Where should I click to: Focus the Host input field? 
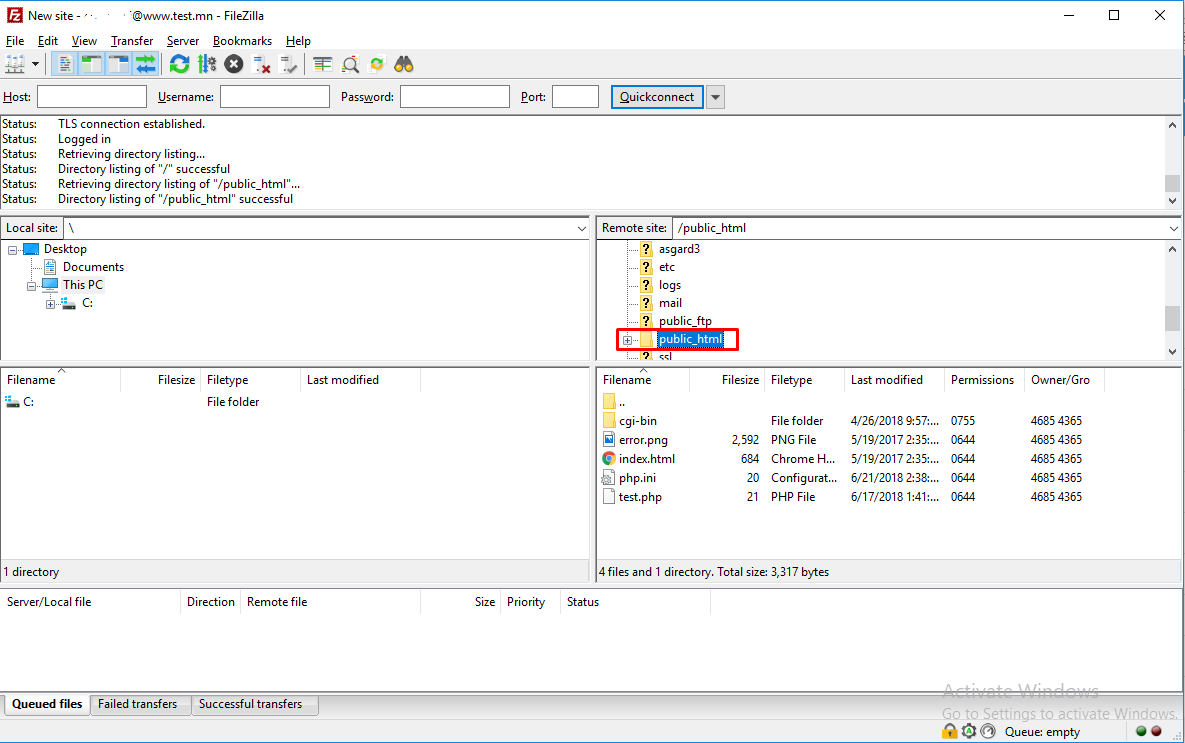(x=91, y=97)
